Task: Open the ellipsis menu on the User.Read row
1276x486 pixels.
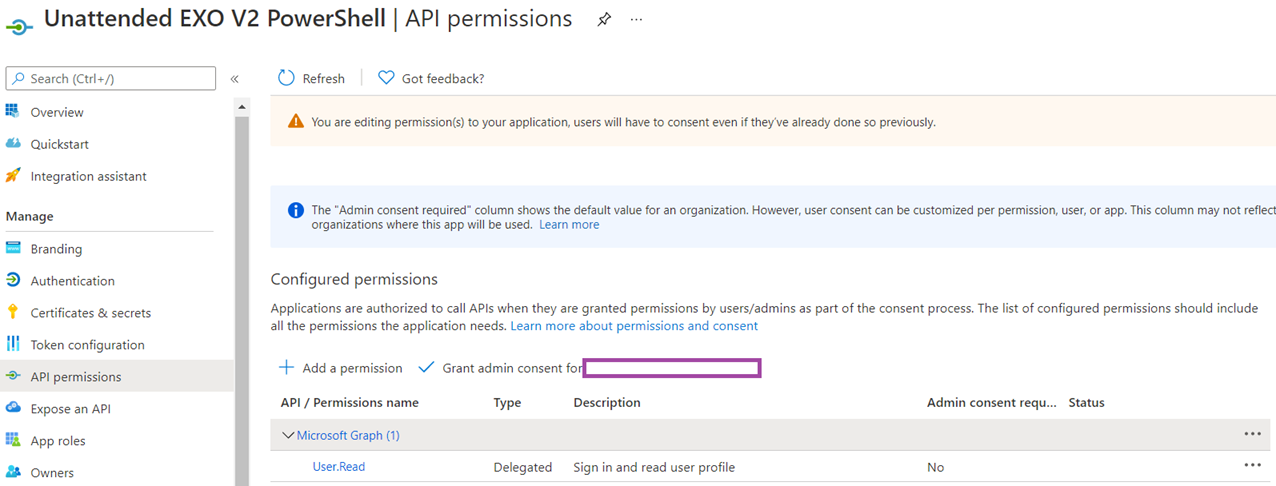Action: 1253,466
